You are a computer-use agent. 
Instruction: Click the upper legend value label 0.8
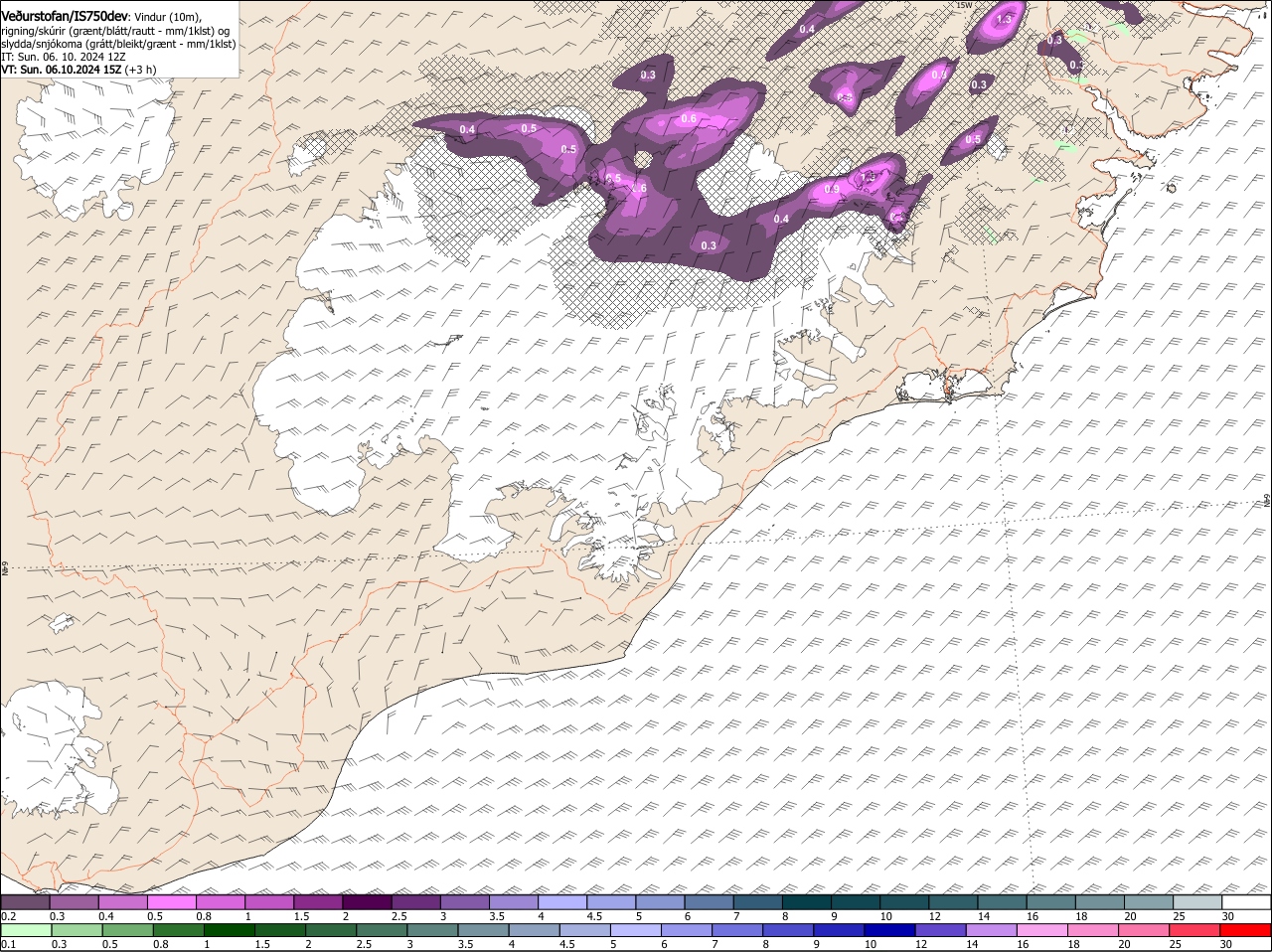(204, 915)
